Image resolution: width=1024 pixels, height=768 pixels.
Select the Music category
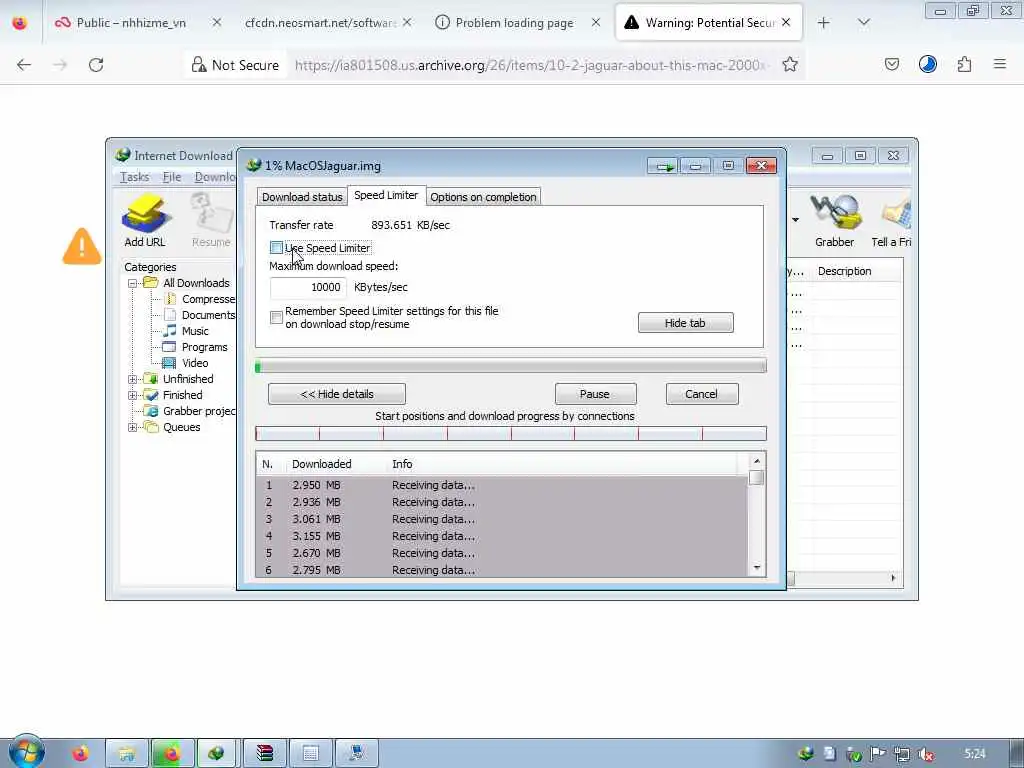pos(195,331)
